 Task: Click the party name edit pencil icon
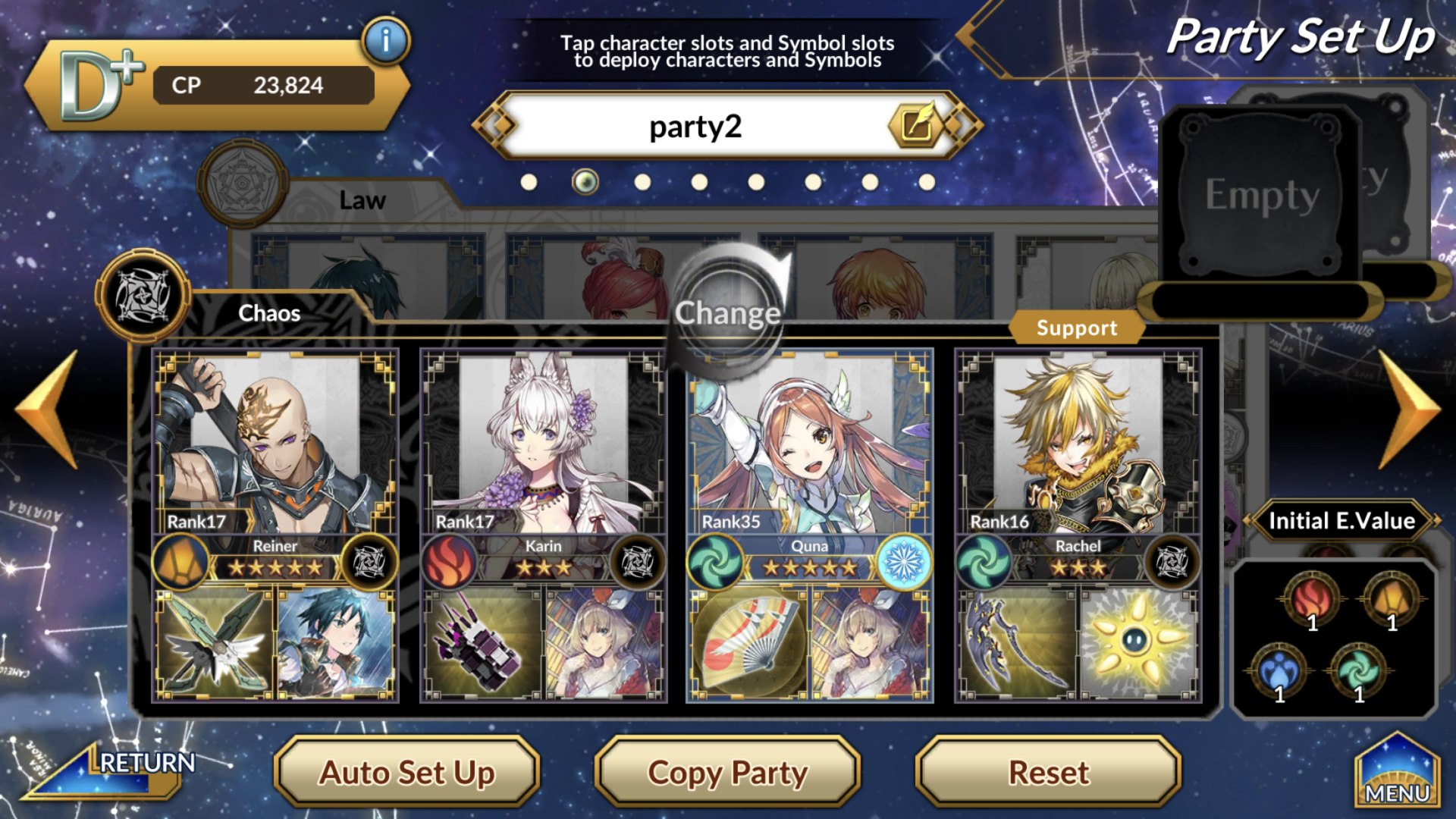coord(915,125)
